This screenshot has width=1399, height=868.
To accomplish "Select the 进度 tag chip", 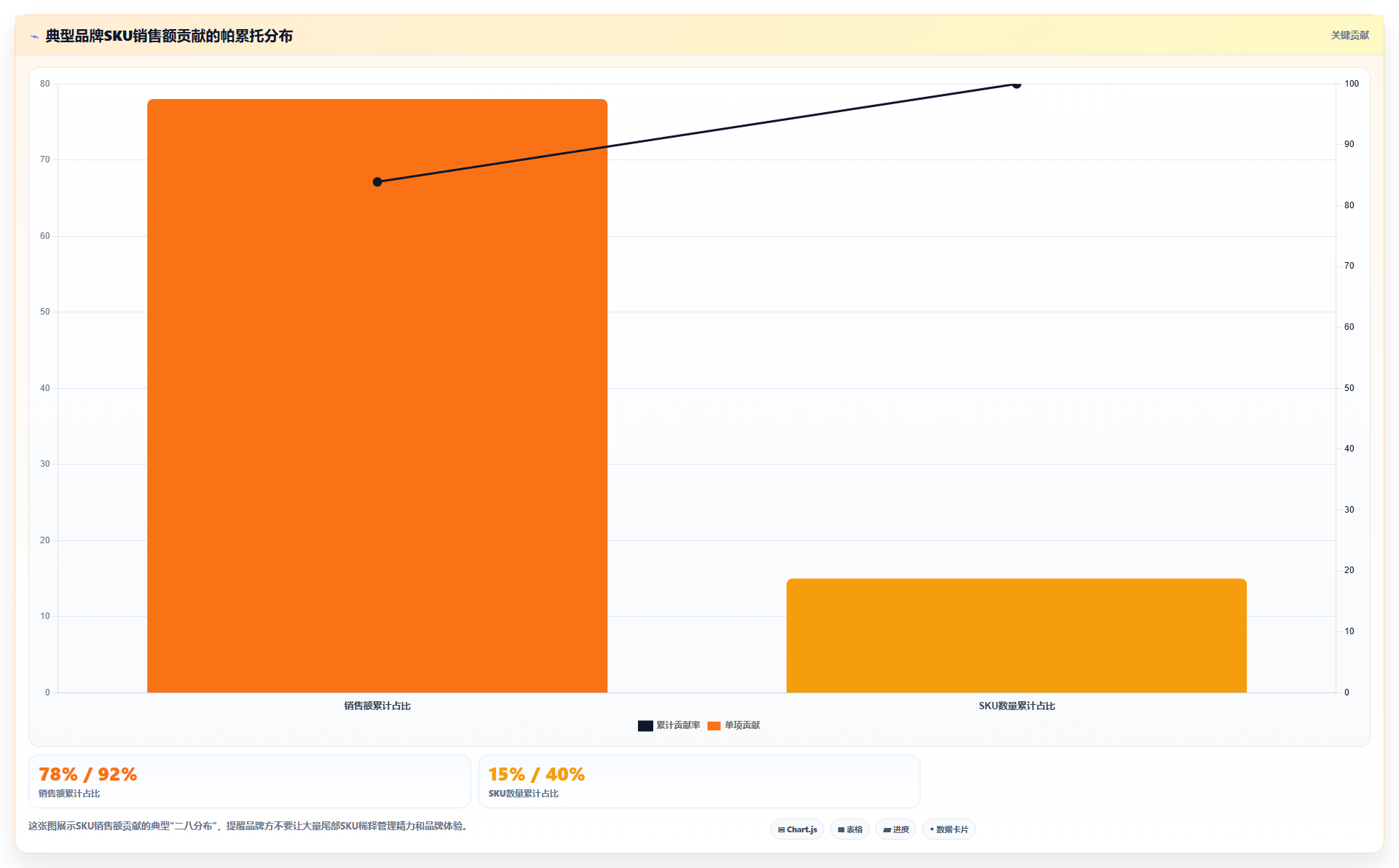I will (x=896, y=829).
